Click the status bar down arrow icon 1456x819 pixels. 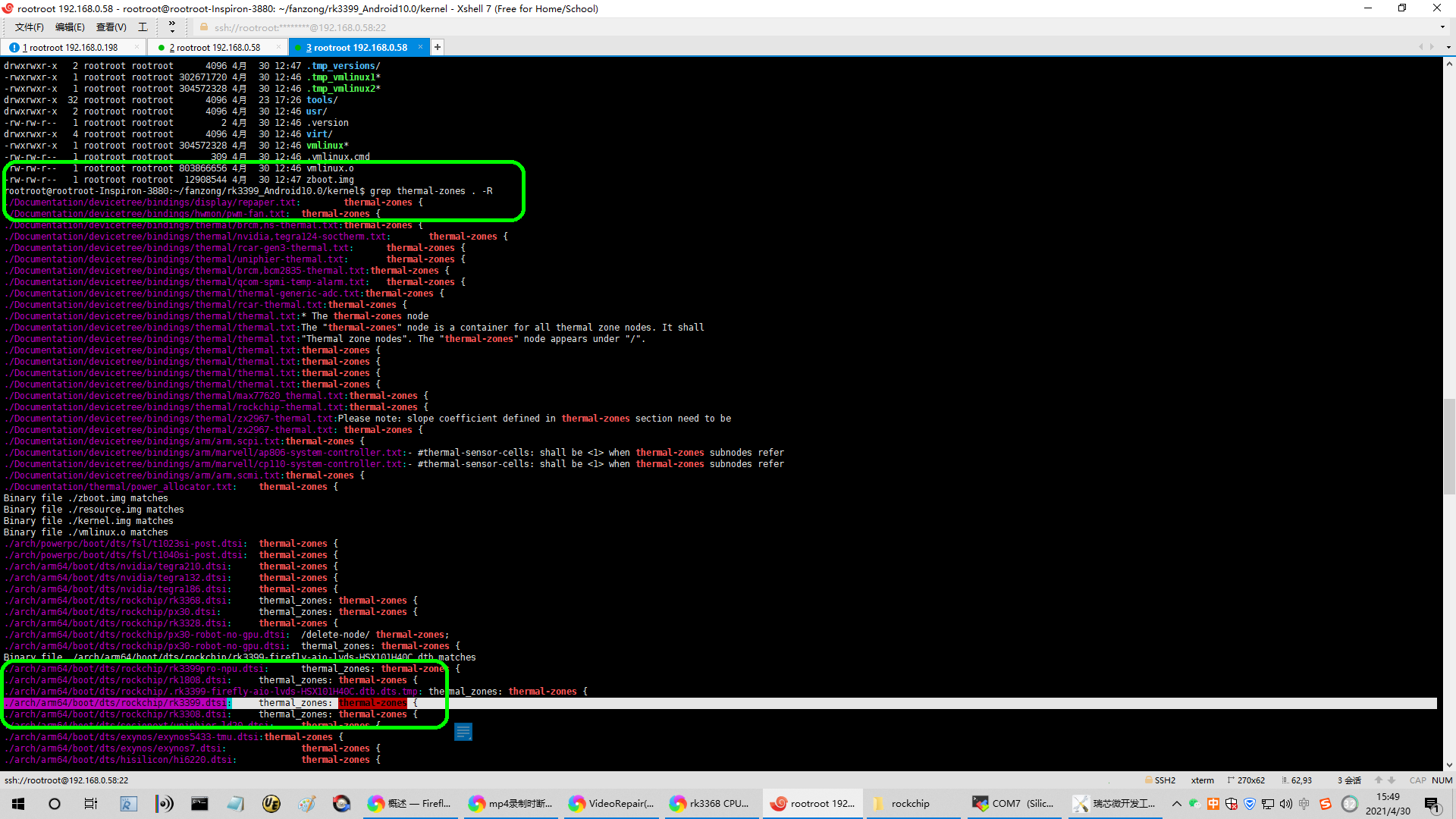click(1392, 780)
